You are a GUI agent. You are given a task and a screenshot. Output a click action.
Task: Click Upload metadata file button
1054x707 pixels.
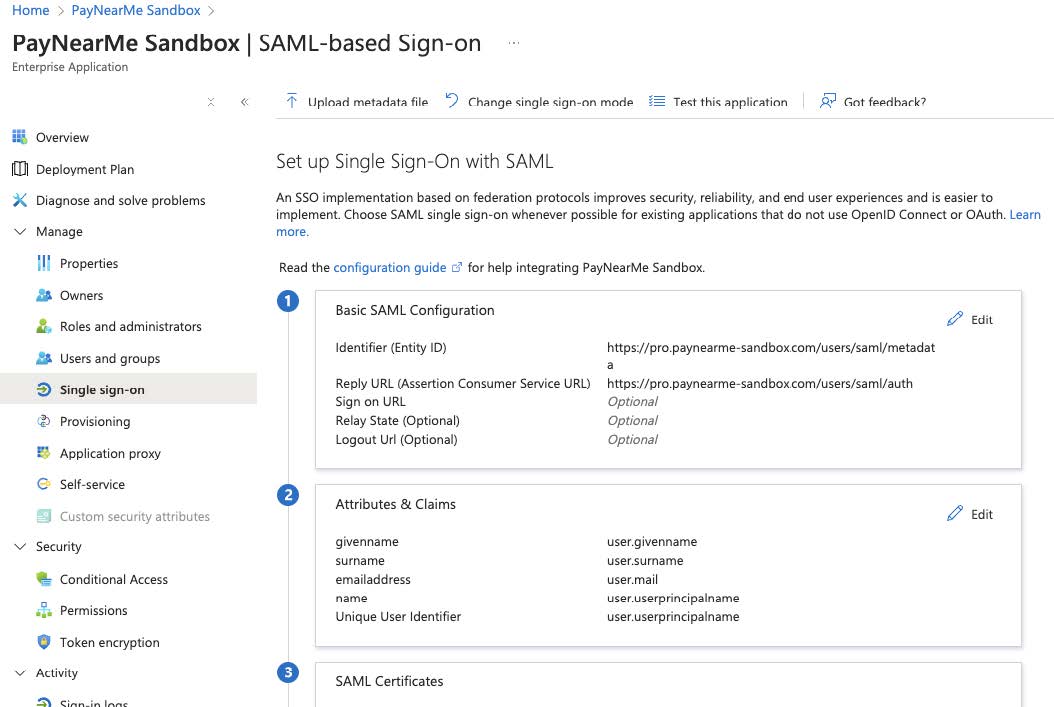point(356,101)
